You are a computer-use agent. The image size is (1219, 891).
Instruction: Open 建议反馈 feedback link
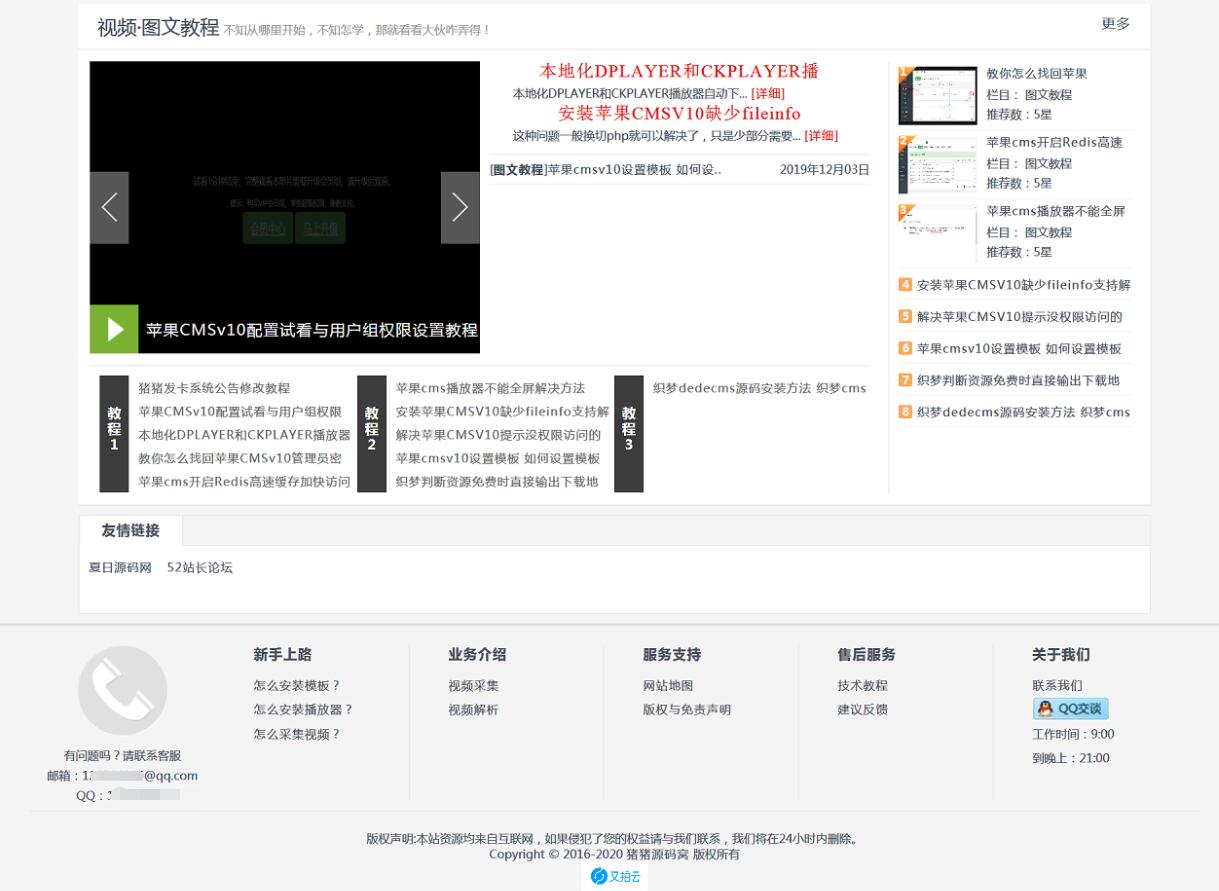pos(862,710)
